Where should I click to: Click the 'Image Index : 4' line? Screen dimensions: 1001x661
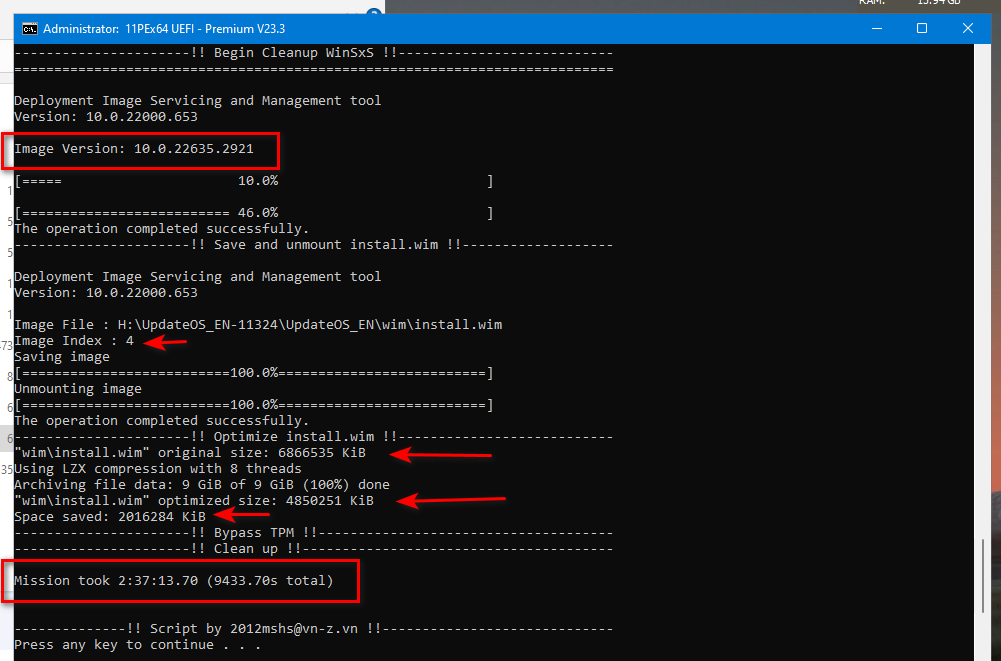point(74,340)
